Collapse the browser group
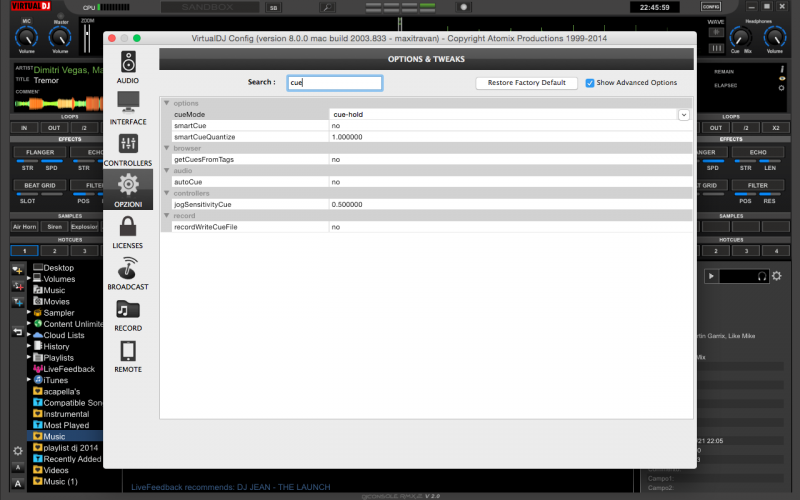The image size is (800, 500). click(x=166, y=148)
